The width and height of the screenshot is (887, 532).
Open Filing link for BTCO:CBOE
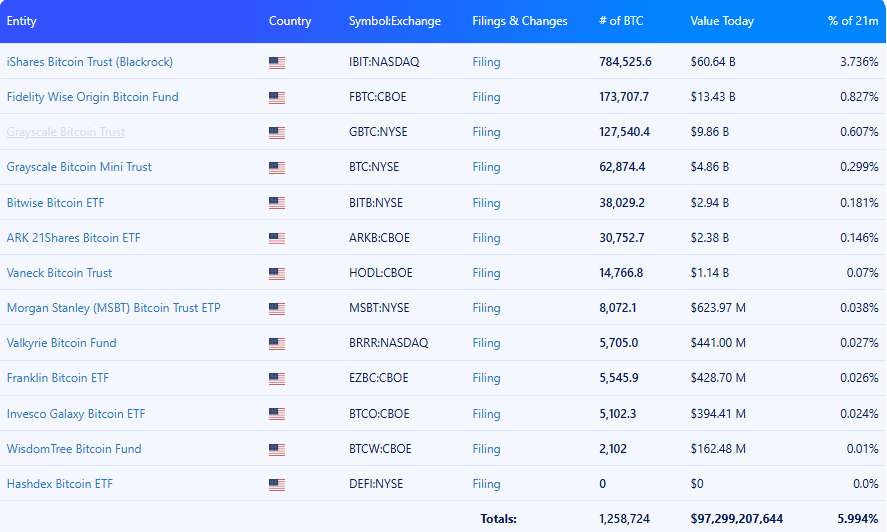point(486,414)
